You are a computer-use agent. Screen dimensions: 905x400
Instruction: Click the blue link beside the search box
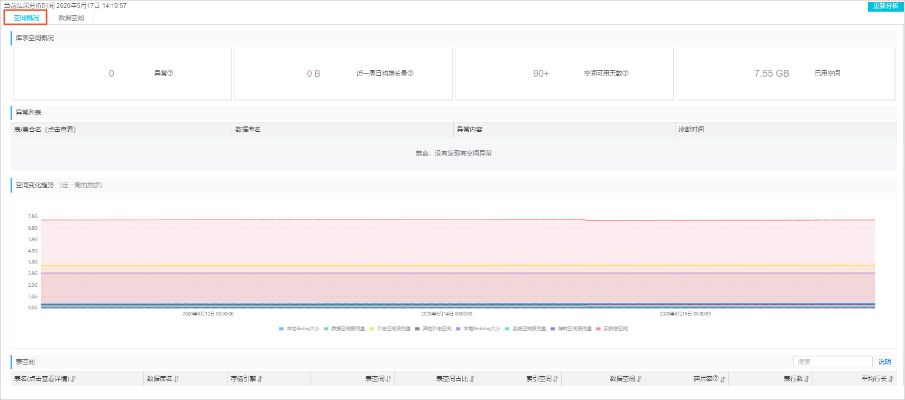[884, 361]
